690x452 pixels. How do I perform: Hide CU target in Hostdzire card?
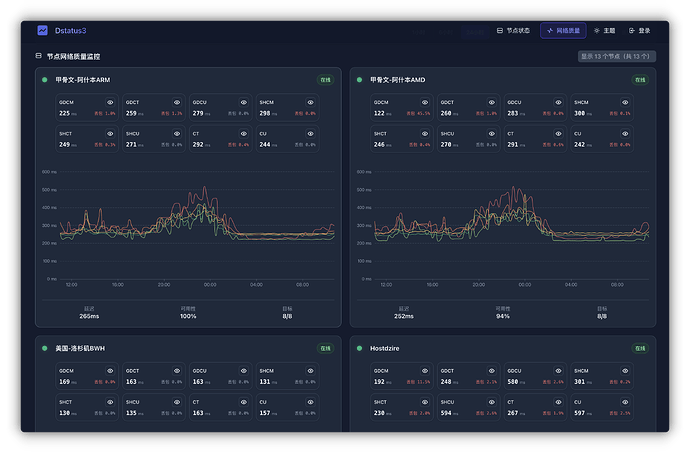point(625,402)
